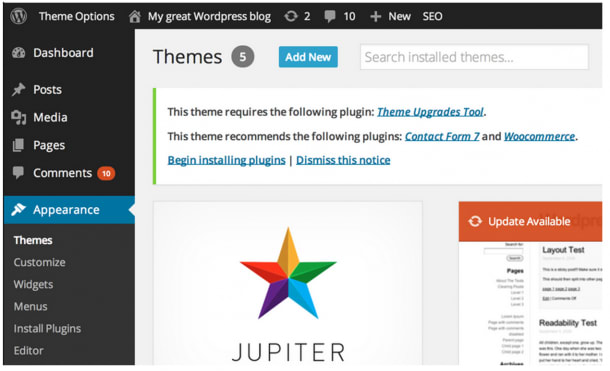Click the Appearance paintbrush icon
Screen dimensions: 610x371
(18, 210)
